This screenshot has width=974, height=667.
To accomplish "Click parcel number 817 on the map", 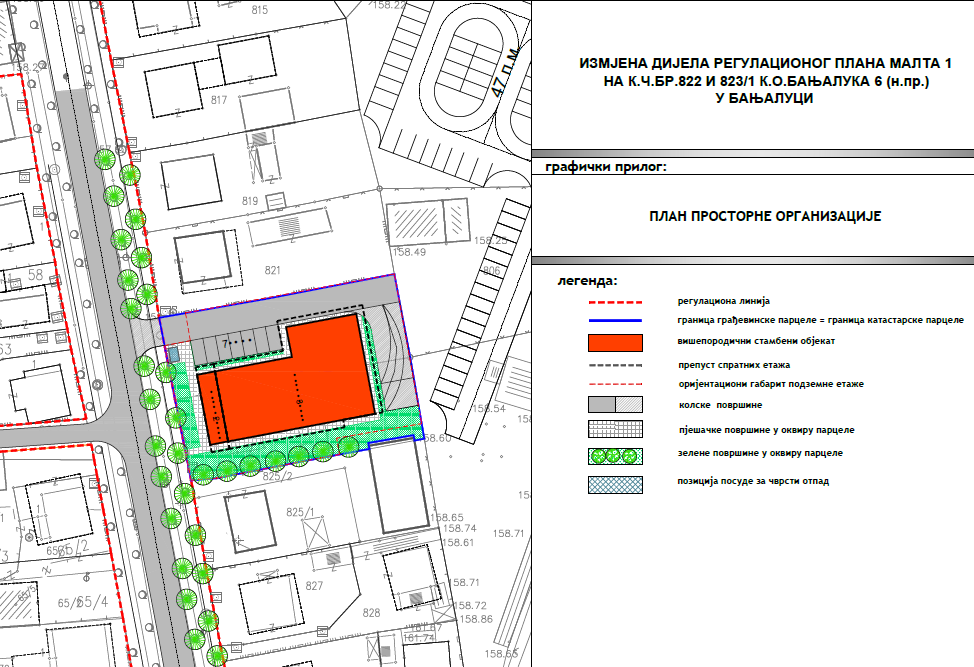I will [x=220, y=99].
